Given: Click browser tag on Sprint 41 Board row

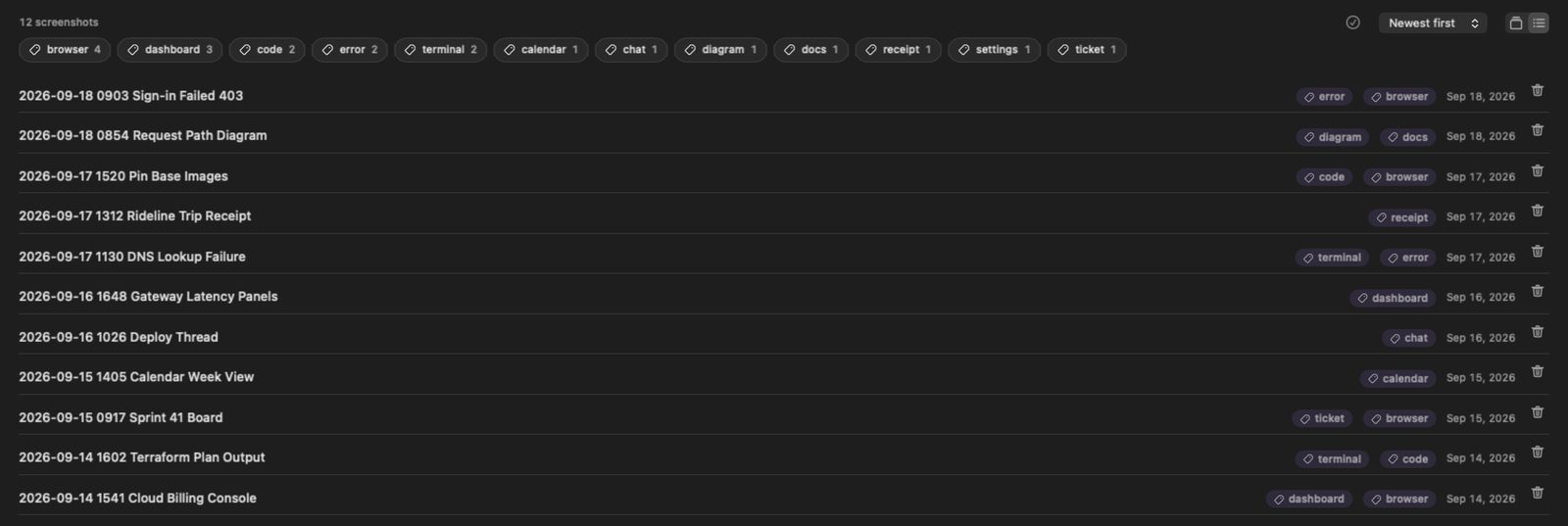Looking at the screenshot, I should (x=1399, y=418).
